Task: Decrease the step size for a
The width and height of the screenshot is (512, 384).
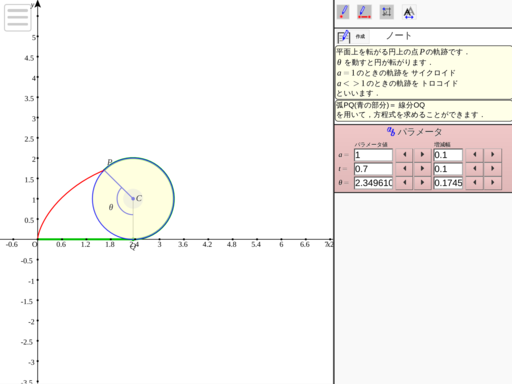Action: point(475,155)
